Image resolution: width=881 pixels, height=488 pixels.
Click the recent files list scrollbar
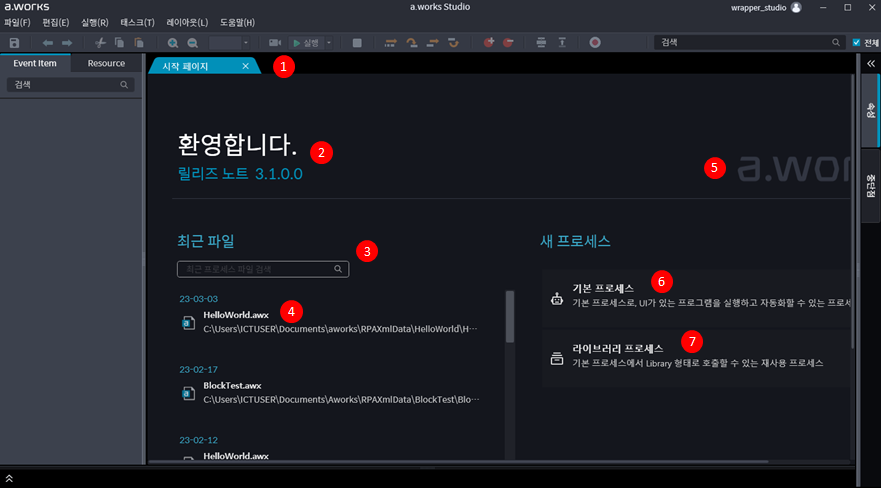click(510, 317)
